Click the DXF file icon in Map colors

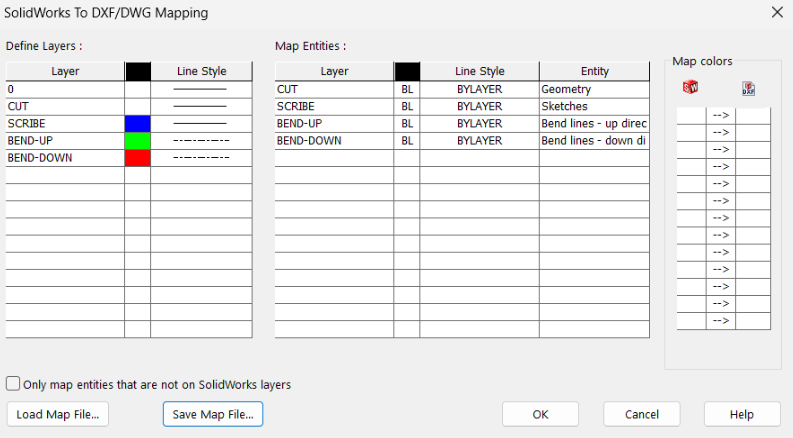pyautogui.click(x=748, y=88)
